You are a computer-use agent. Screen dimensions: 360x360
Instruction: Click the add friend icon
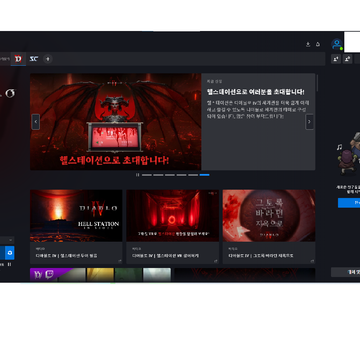[x=336, y=59]
